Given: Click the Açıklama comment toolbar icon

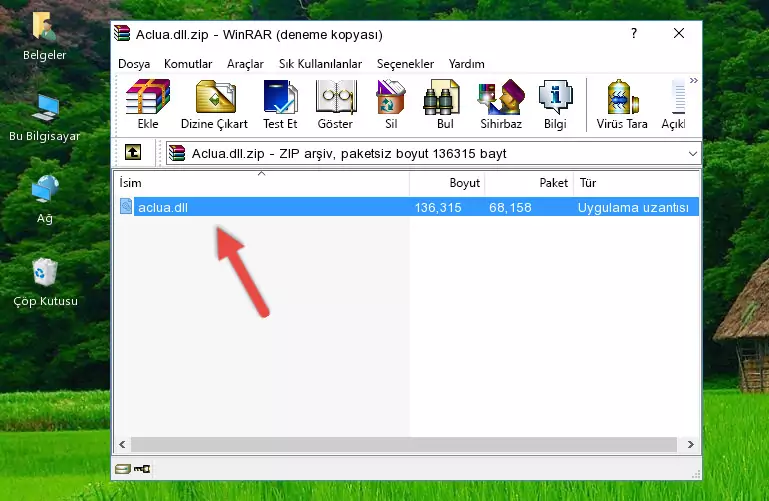Looking at the screenshot, I should 673,104.
